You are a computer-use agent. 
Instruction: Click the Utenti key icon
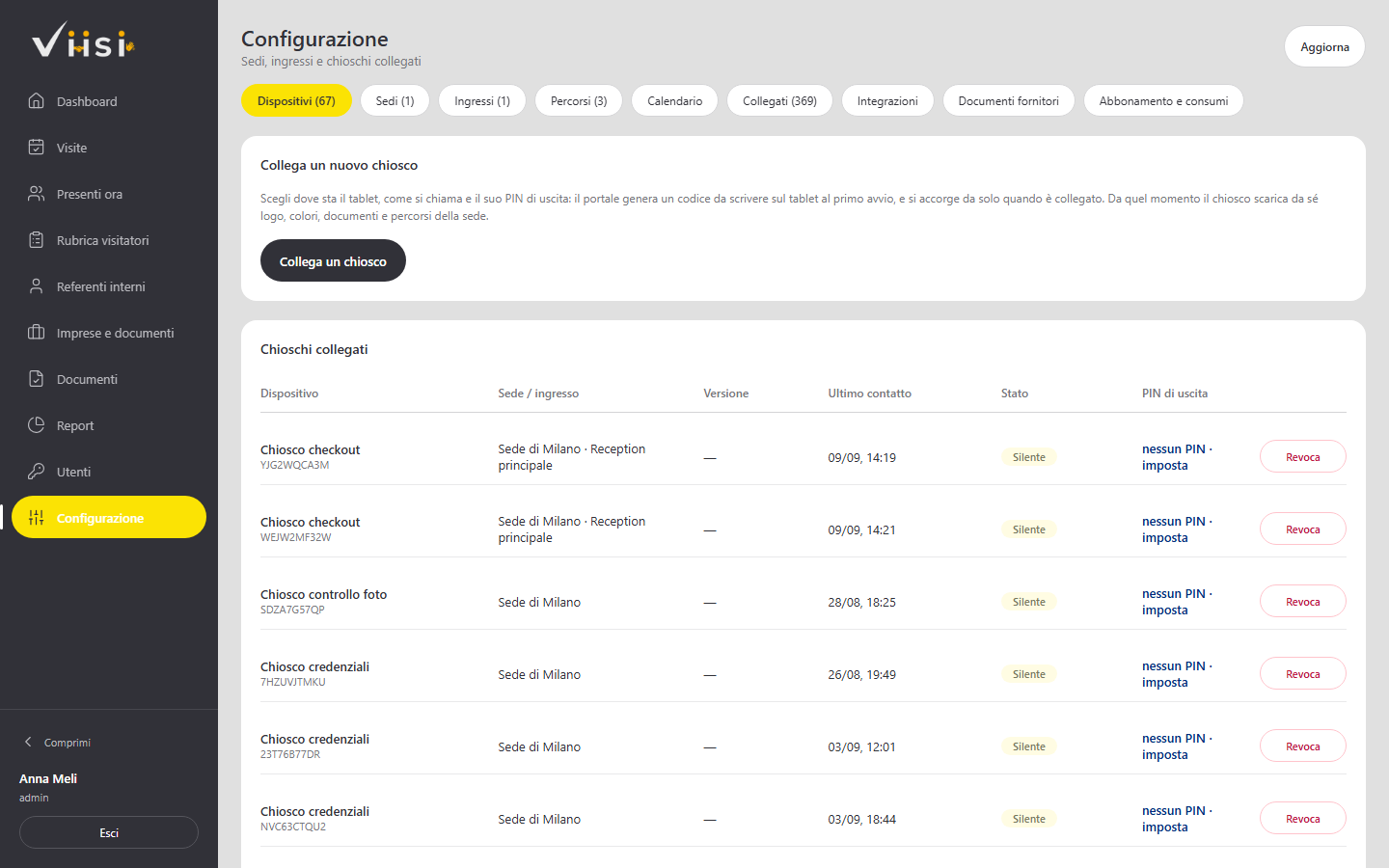pos(37,472)
